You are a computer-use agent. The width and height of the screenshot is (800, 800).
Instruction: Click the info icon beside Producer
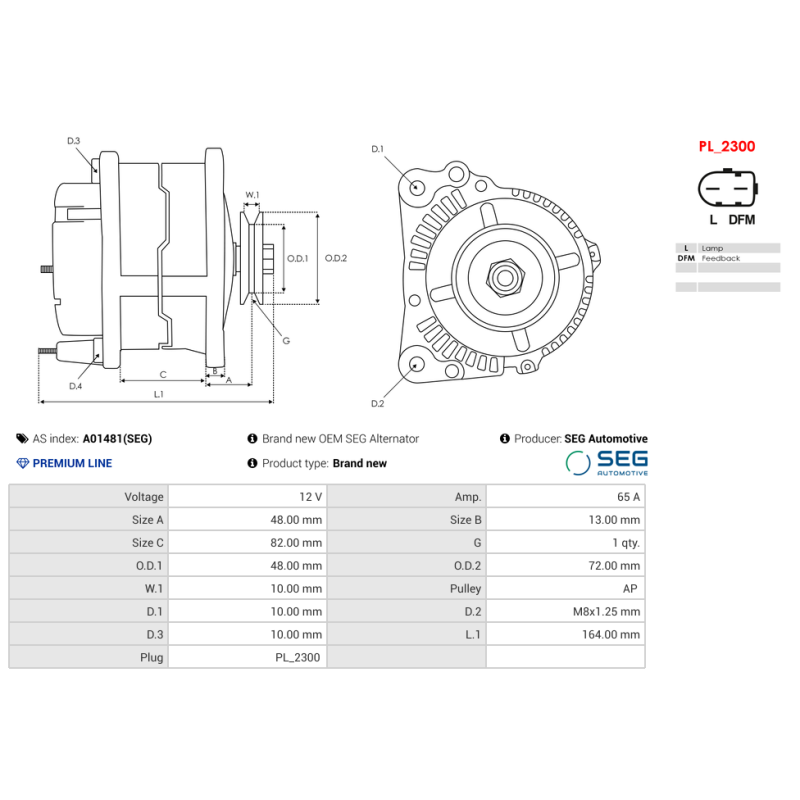504,438
